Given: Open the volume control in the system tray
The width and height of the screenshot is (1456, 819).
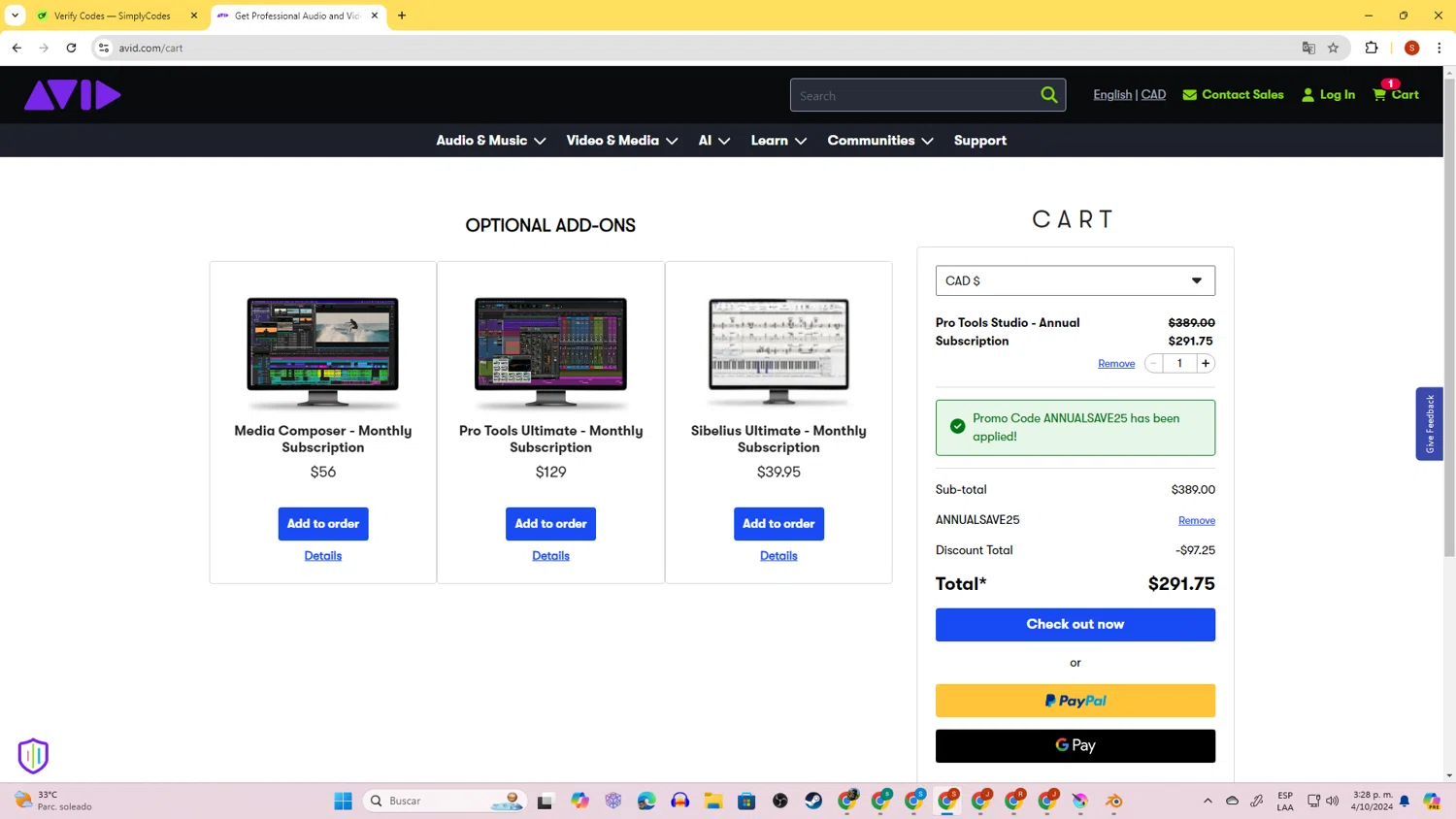Looking at the screenshot, I should (x=1333, y=801).
